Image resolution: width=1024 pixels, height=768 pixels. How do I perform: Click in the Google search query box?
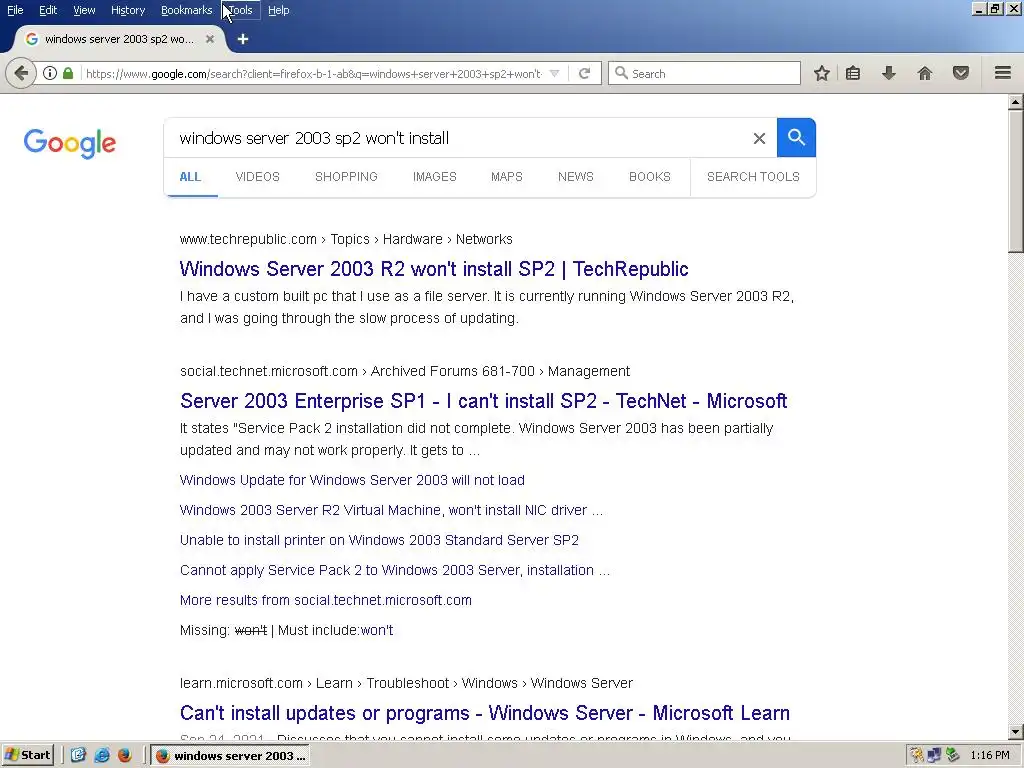[x=457, y=138]
